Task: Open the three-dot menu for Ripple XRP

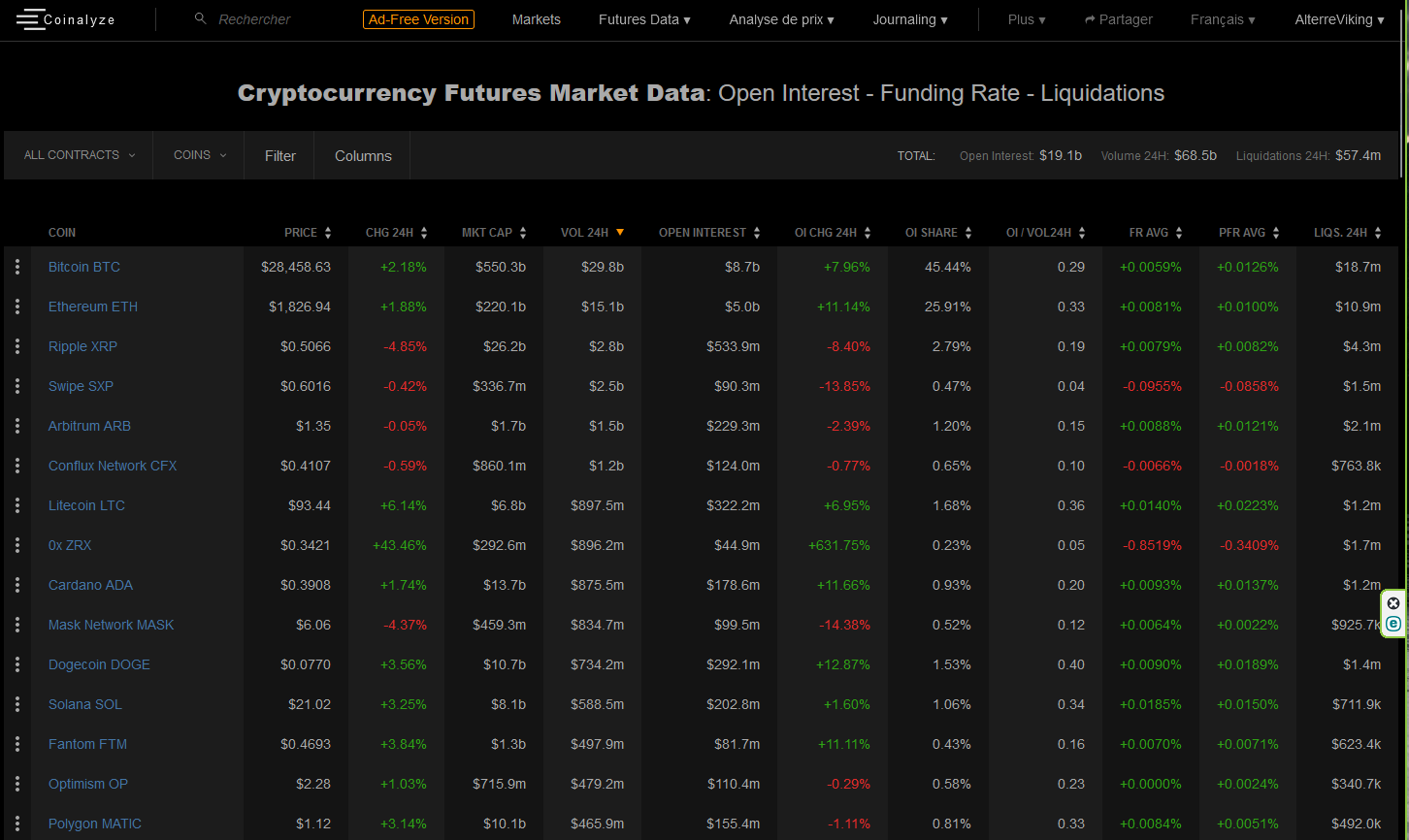Action: point(17,346)
